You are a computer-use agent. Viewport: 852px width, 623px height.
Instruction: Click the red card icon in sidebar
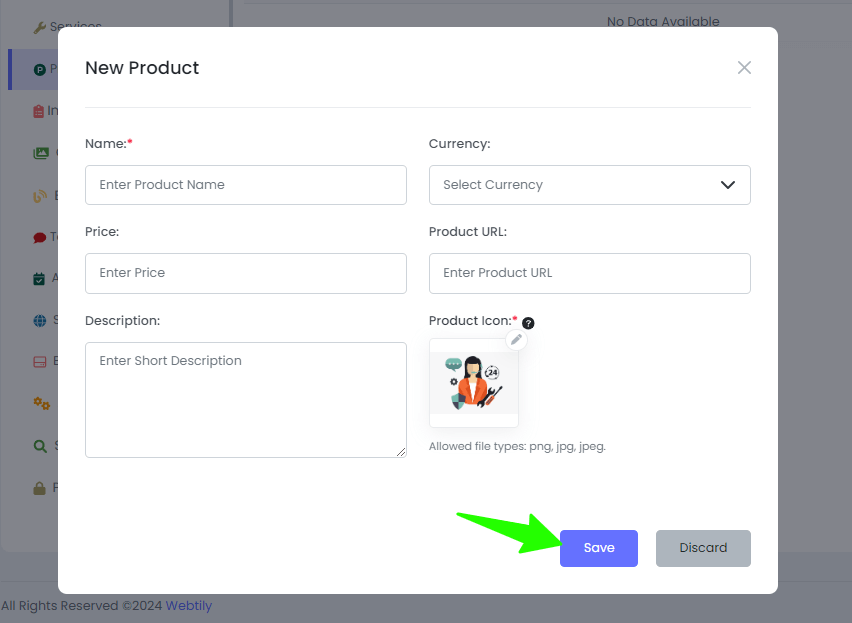[x=40, y=362]
